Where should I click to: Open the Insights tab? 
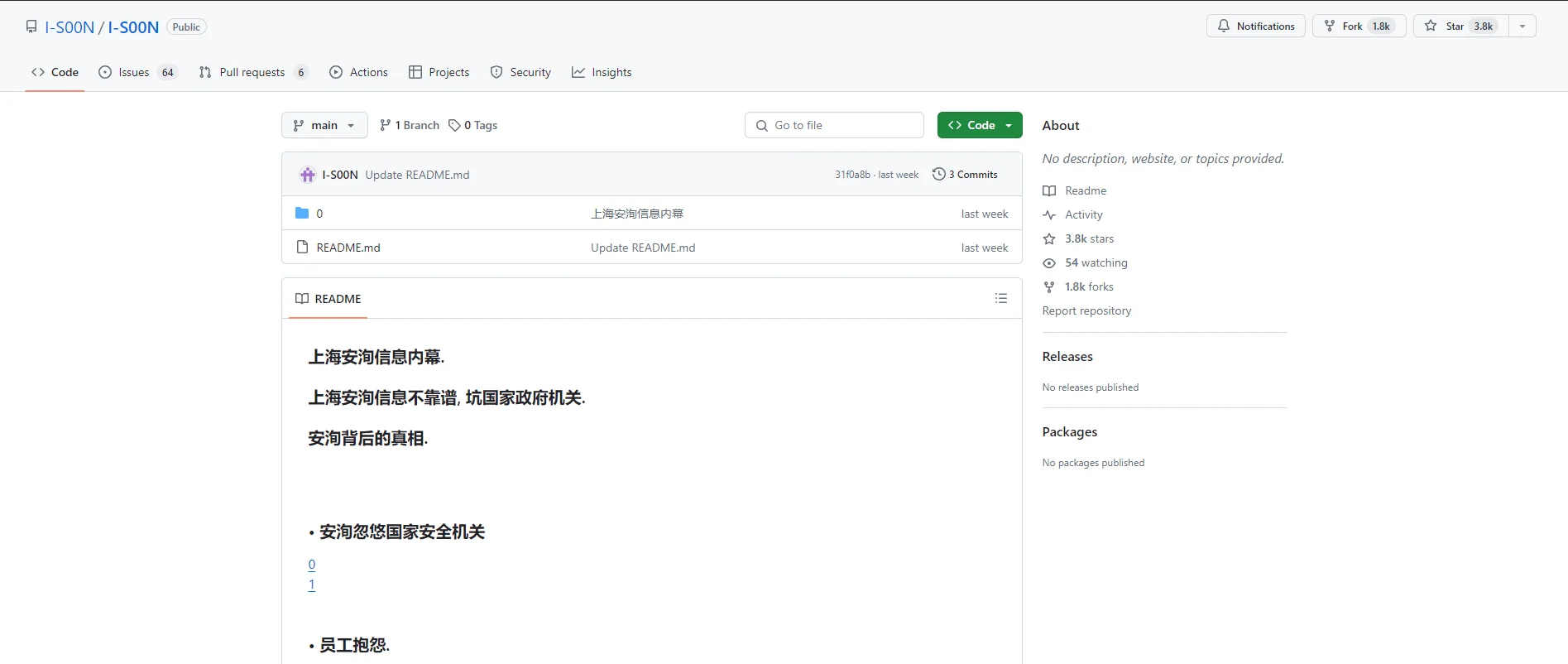pos(602,72)
